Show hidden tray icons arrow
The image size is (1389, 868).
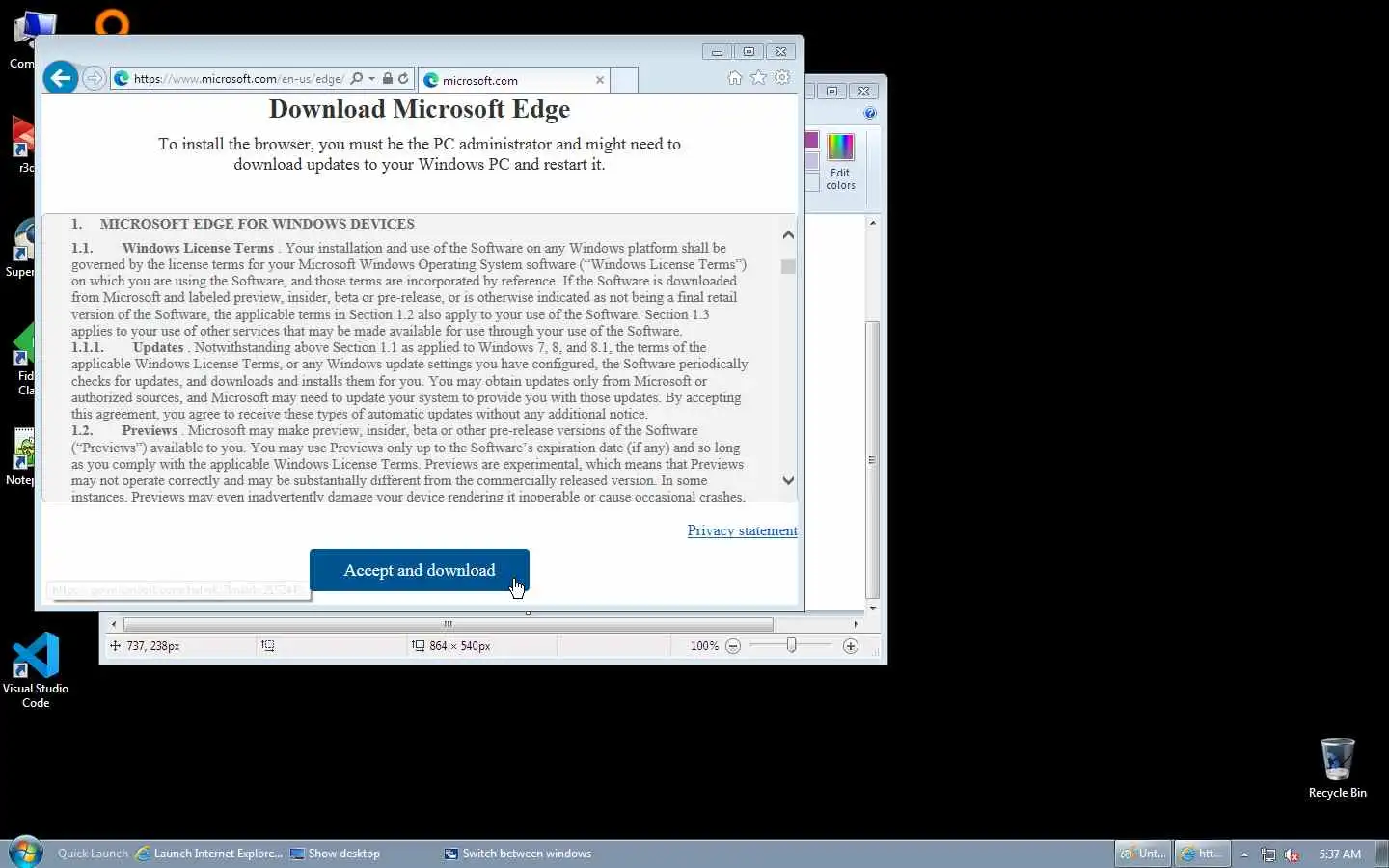pos(1244,854)
